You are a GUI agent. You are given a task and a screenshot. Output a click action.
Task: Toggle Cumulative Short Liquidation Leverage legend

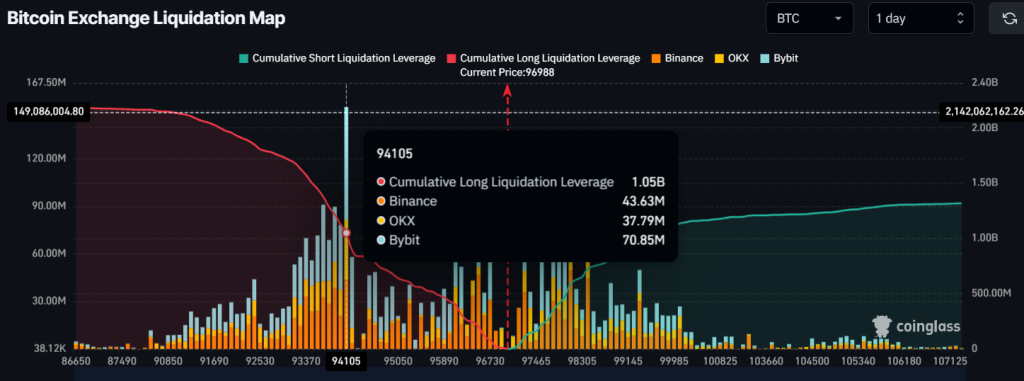337,58
